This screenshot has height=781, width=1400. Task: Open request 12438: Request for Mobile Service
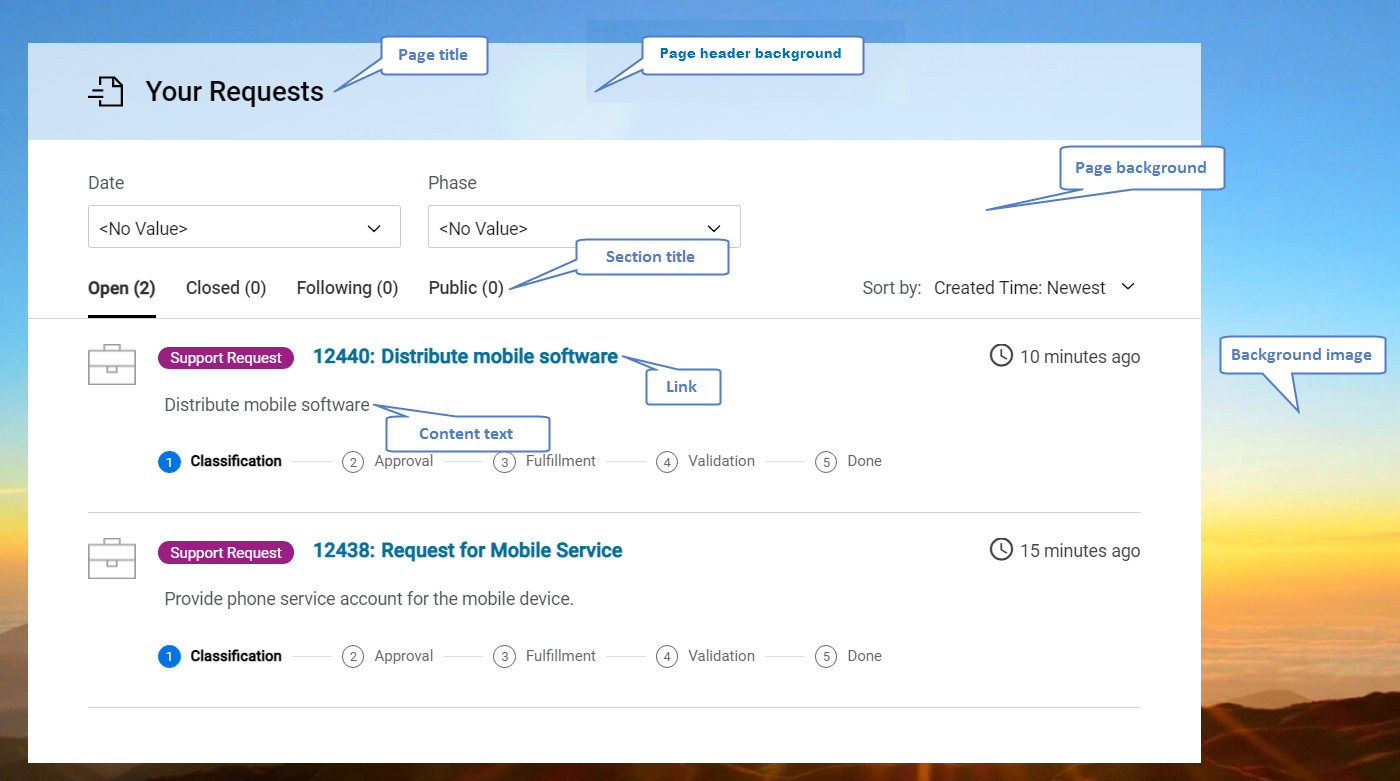pyautogui.click(x=467, y=550)
